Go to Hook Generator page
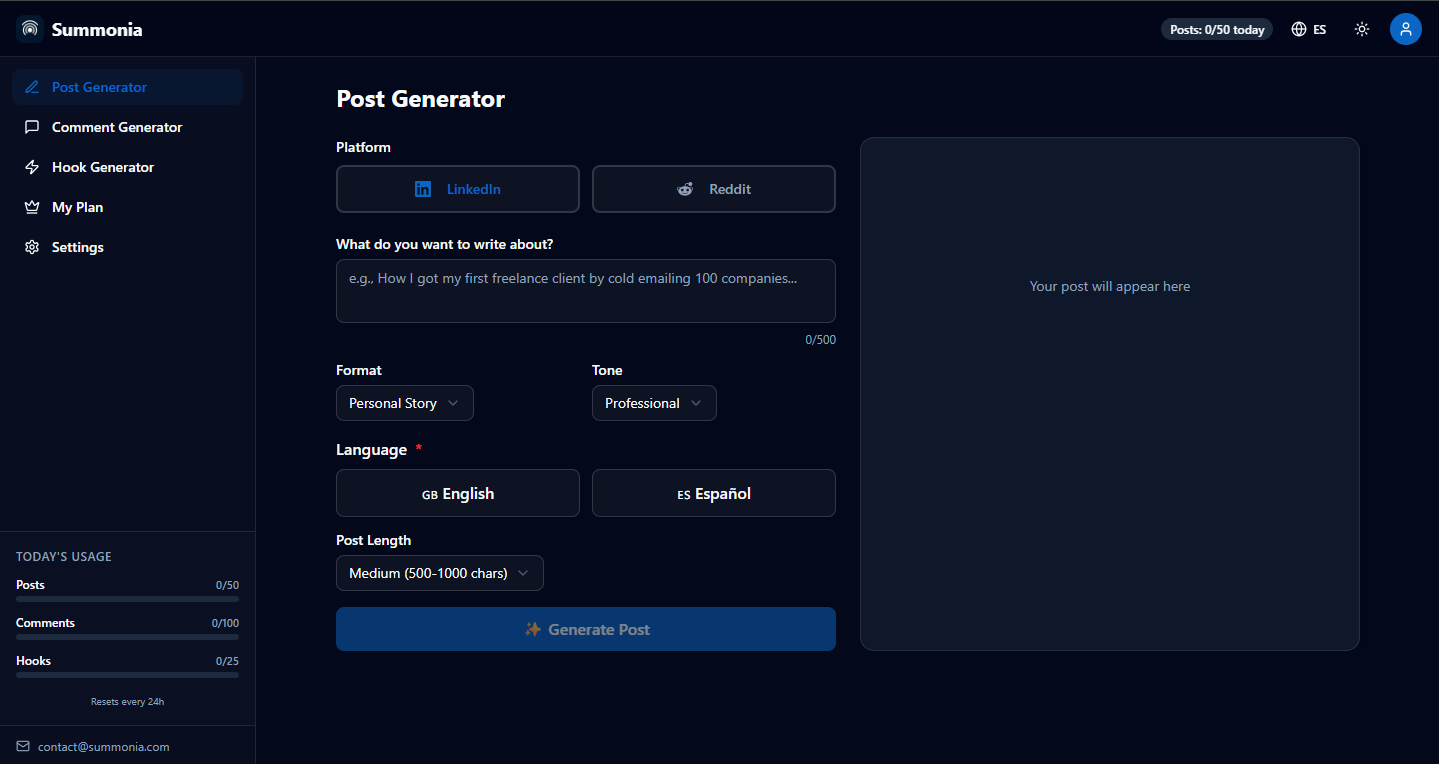 click(128, 167)
